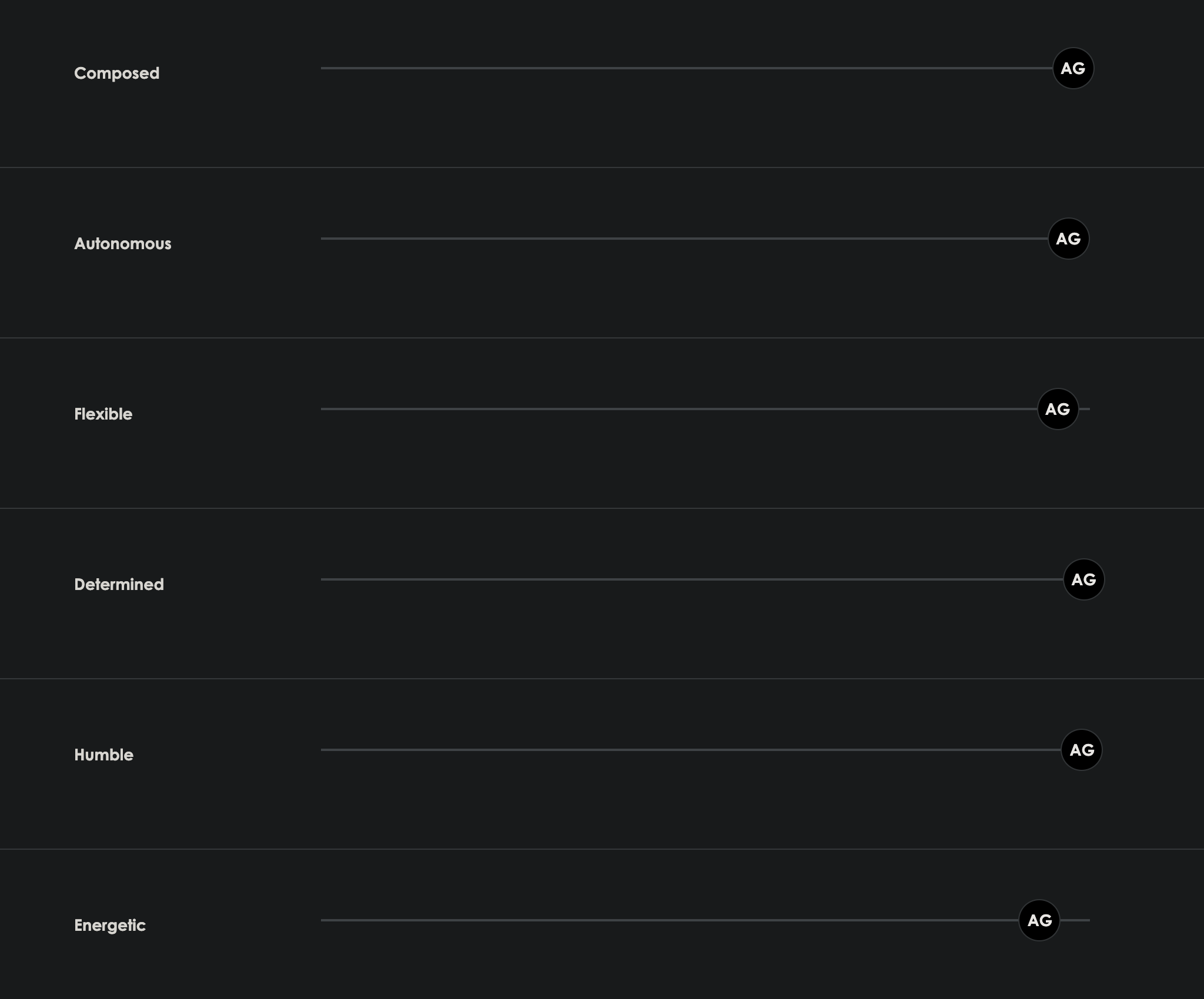Click the AG marker on the Humble slider
Viewport: 1204px width, 999px height.
(1081, 750)
